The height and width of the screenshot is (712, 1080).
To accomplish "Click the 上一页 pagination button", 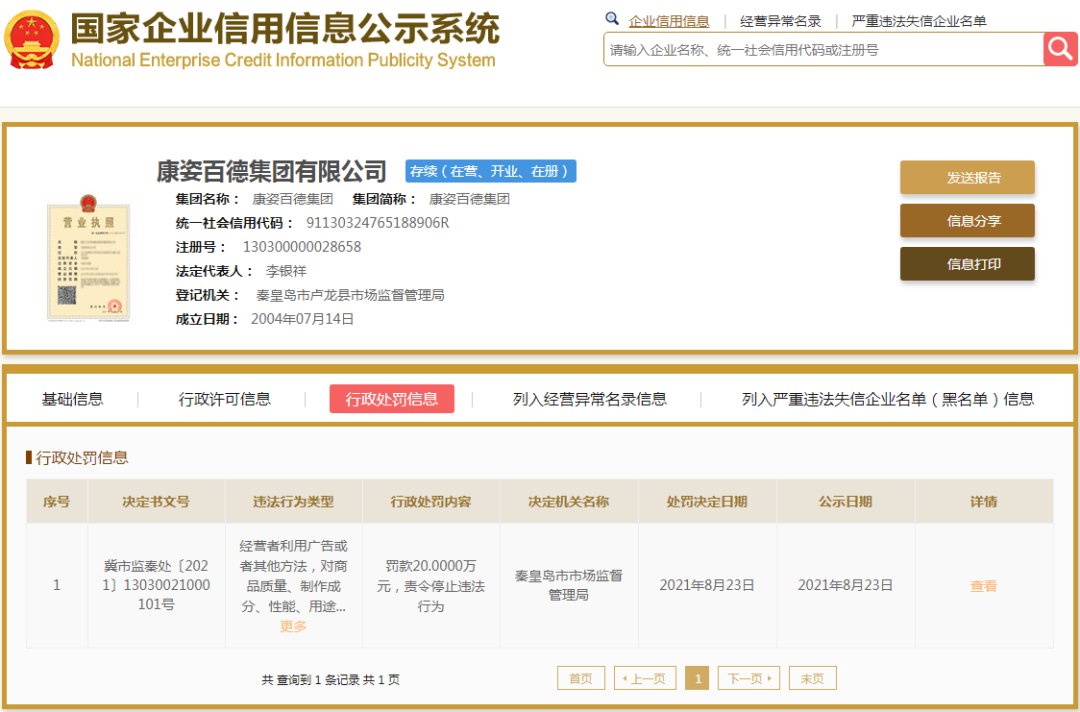I will (645, 678).
